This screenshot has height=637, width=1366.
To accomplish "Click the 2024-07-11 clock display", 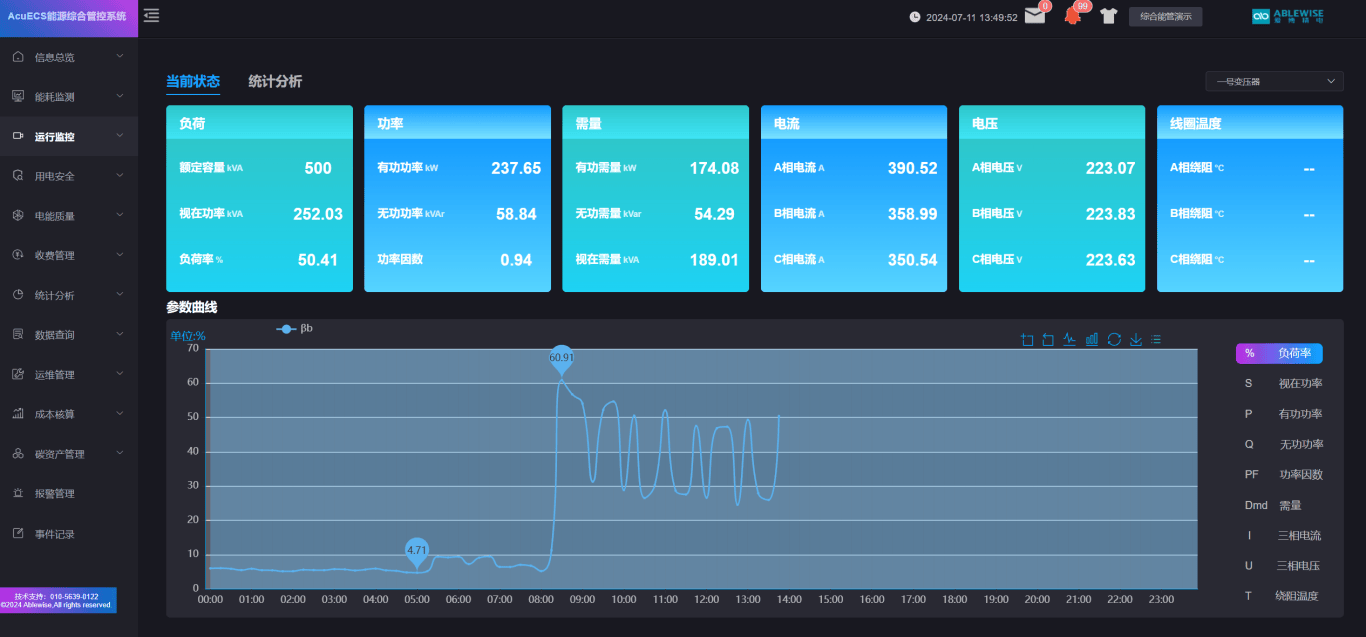I will [964, 17].
